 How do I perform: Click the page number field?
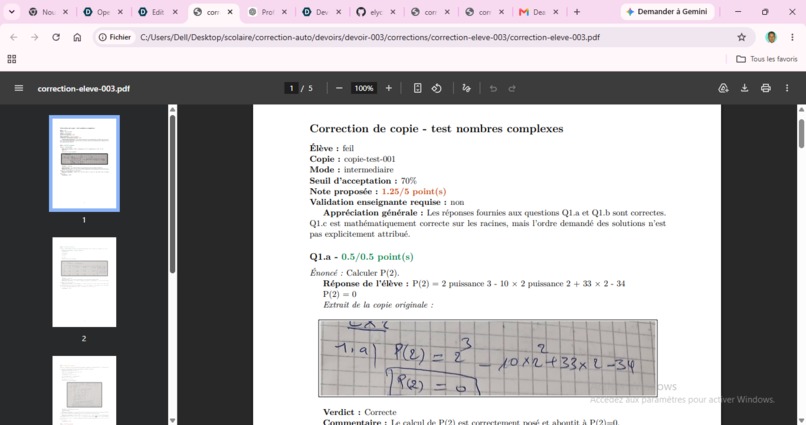click(x=291, y=88)
